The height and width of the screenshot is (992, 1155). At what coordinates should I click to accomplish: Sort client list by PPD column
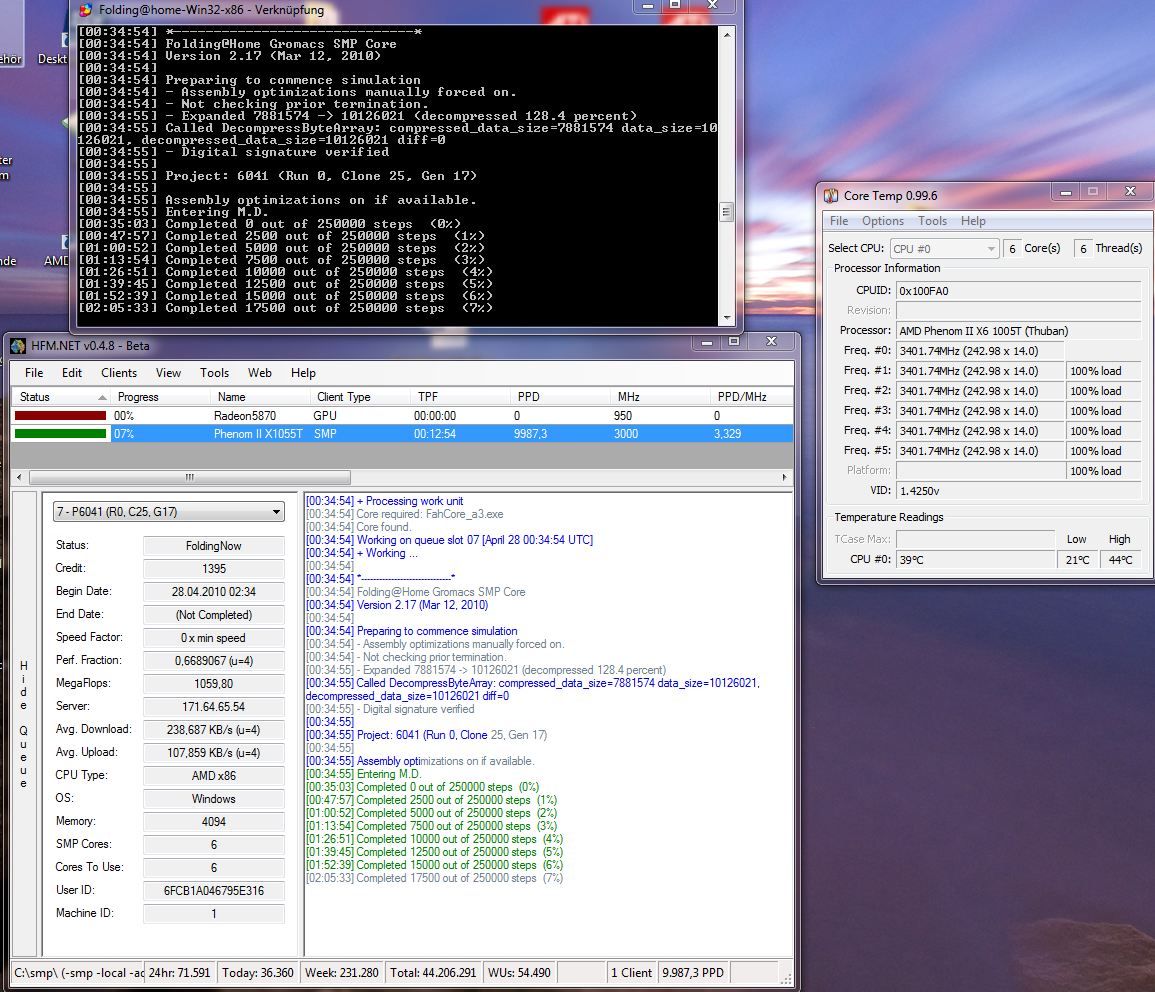560,397
